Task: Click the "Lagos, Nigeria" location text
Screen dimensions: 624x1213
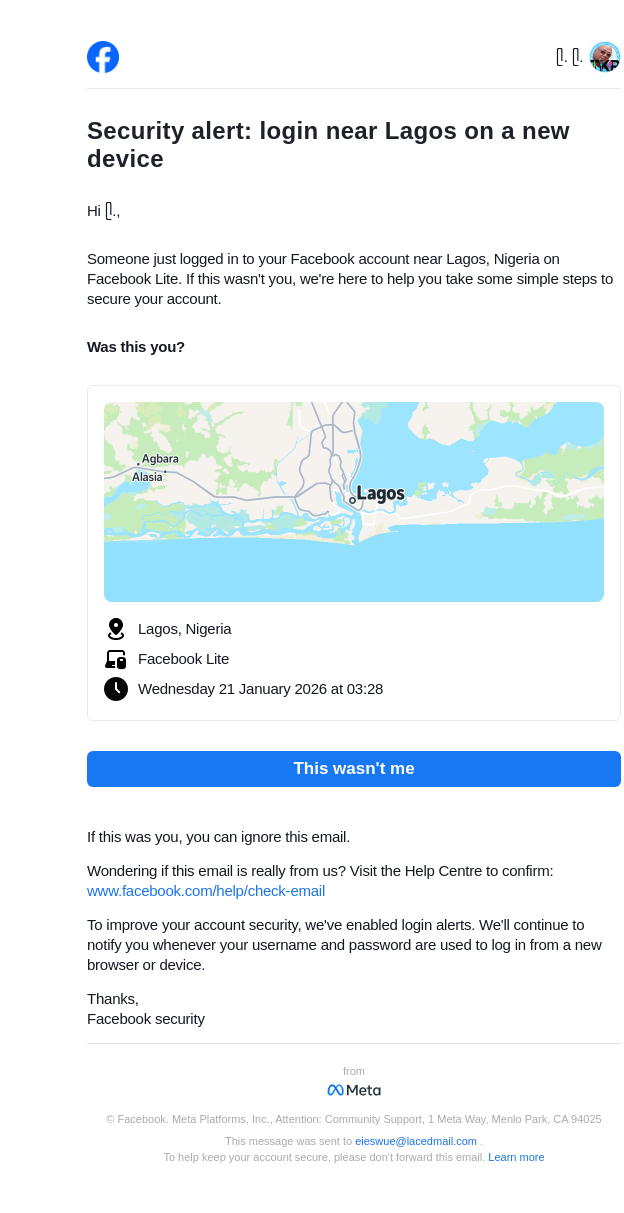Action: pos(185,629)
